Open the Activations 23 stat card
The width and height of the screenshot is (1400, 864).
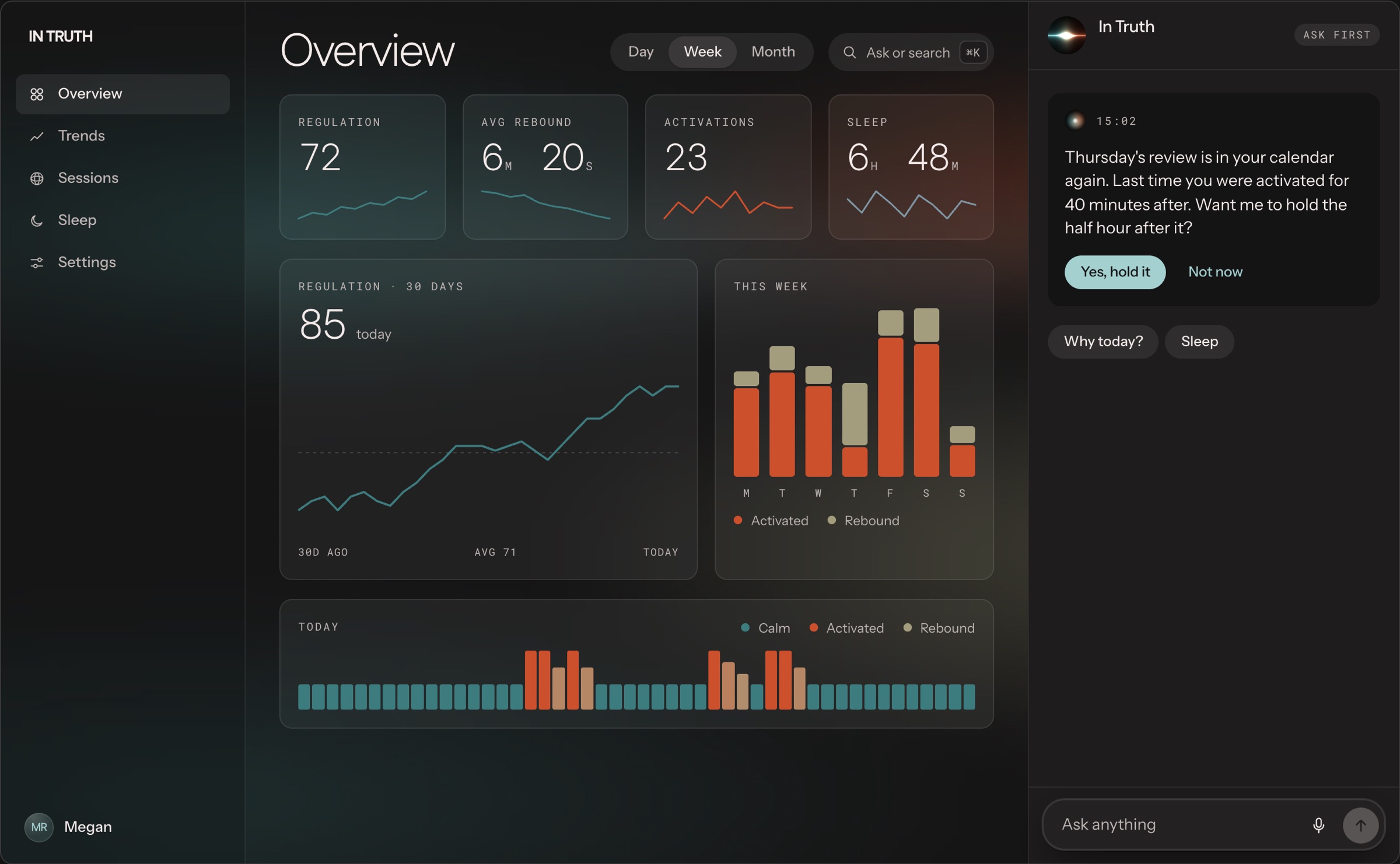point(728,167)
